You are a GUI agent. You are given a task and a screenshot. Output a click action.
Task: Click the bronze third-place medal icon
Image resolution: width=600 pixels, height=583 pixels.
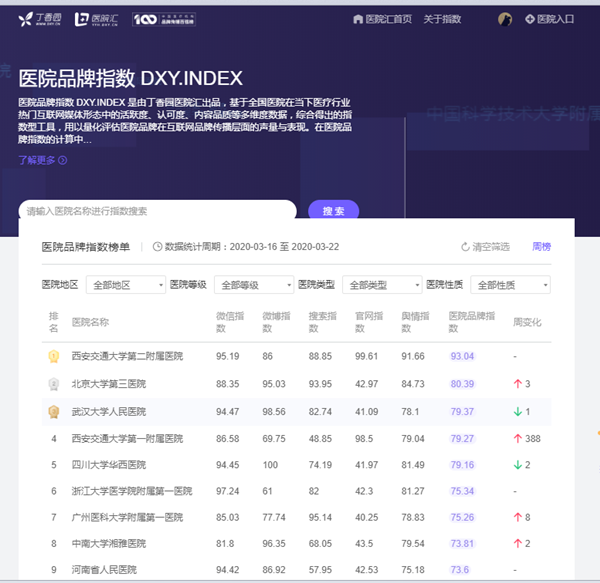coord(54,412)
